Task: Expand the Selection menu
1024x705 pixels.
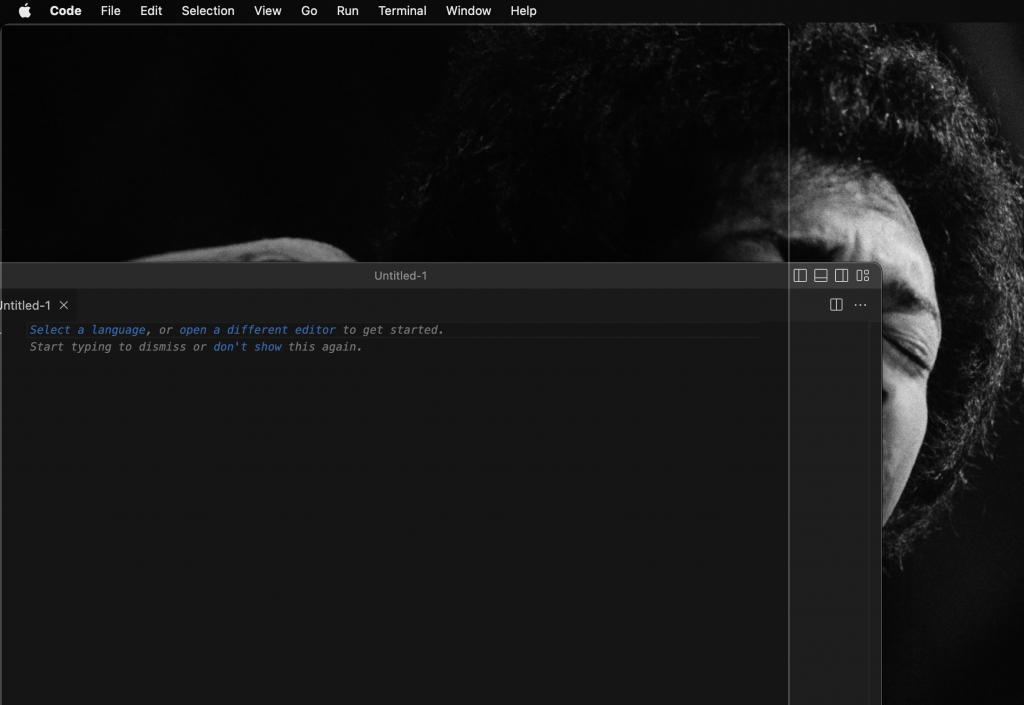Action: coord(208,11)
